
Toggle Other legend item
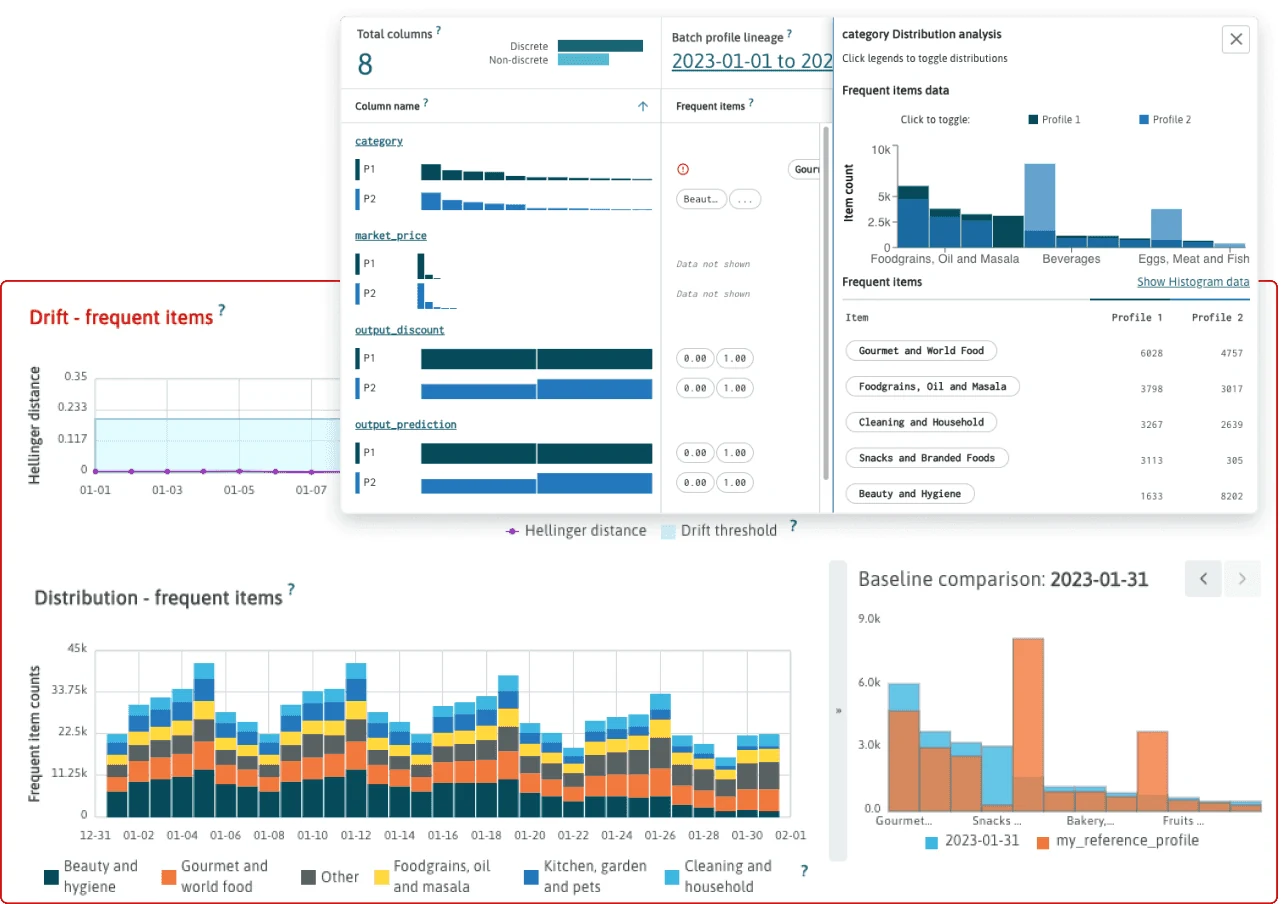click(x=330, y=877)
